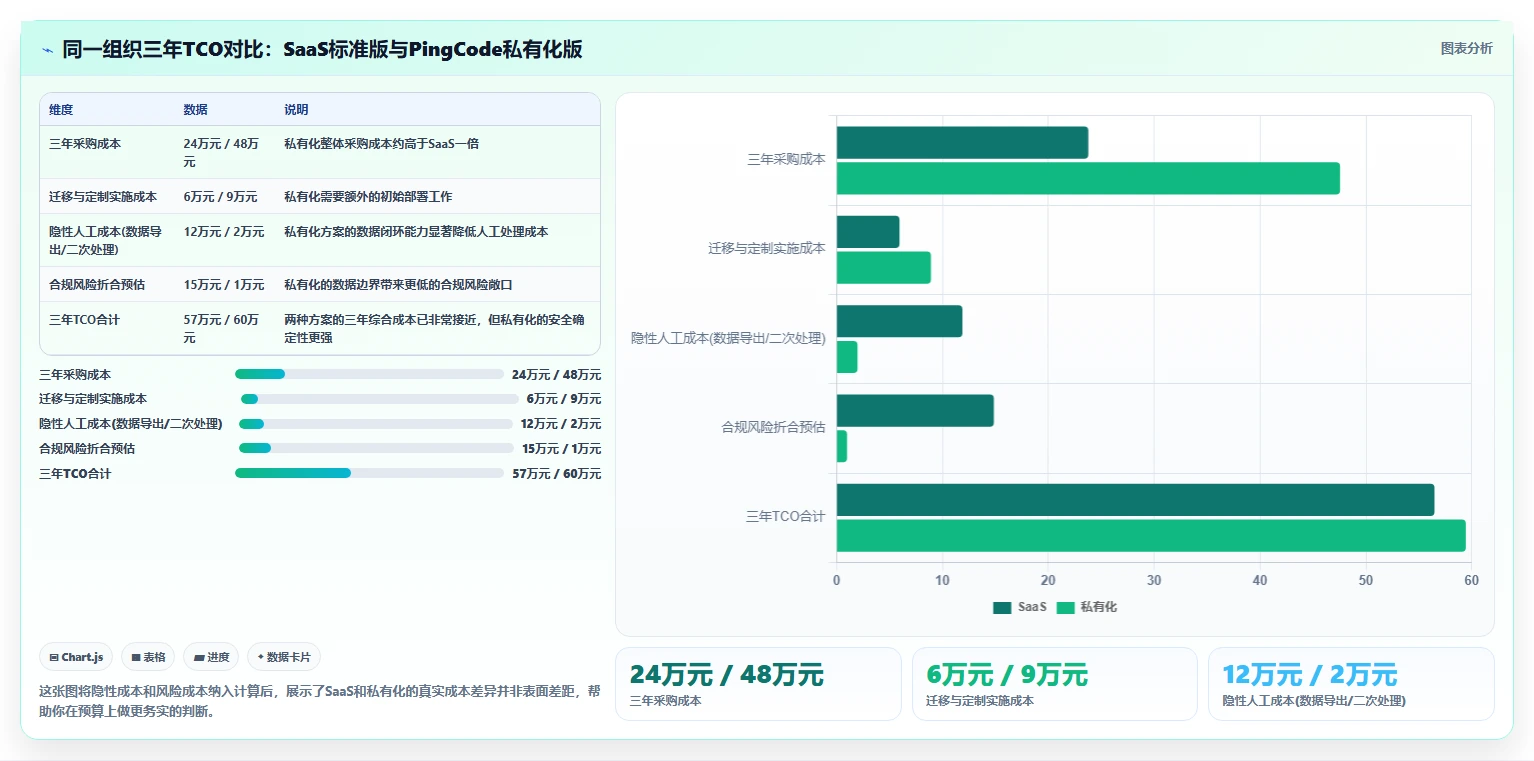
Task: Select the 数据卡片 tag
Action: tap(284, 657)
